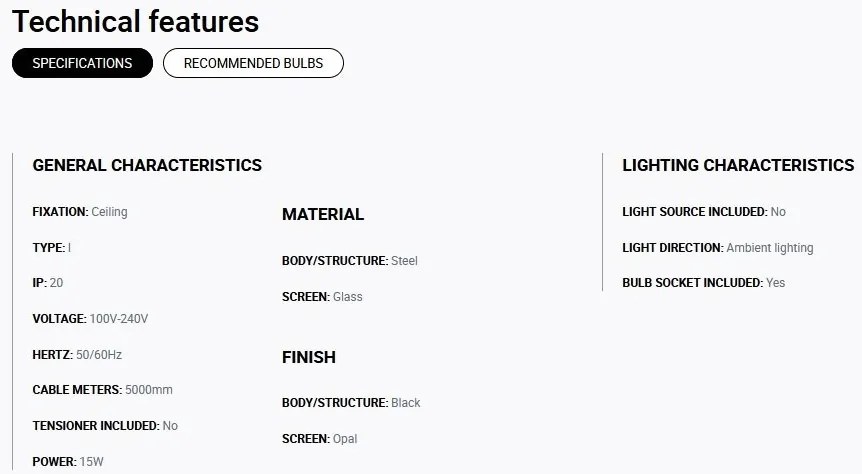Click the SCREEN: Glass entry
This screenshot has width=862, height=474.
pos(322,297)
